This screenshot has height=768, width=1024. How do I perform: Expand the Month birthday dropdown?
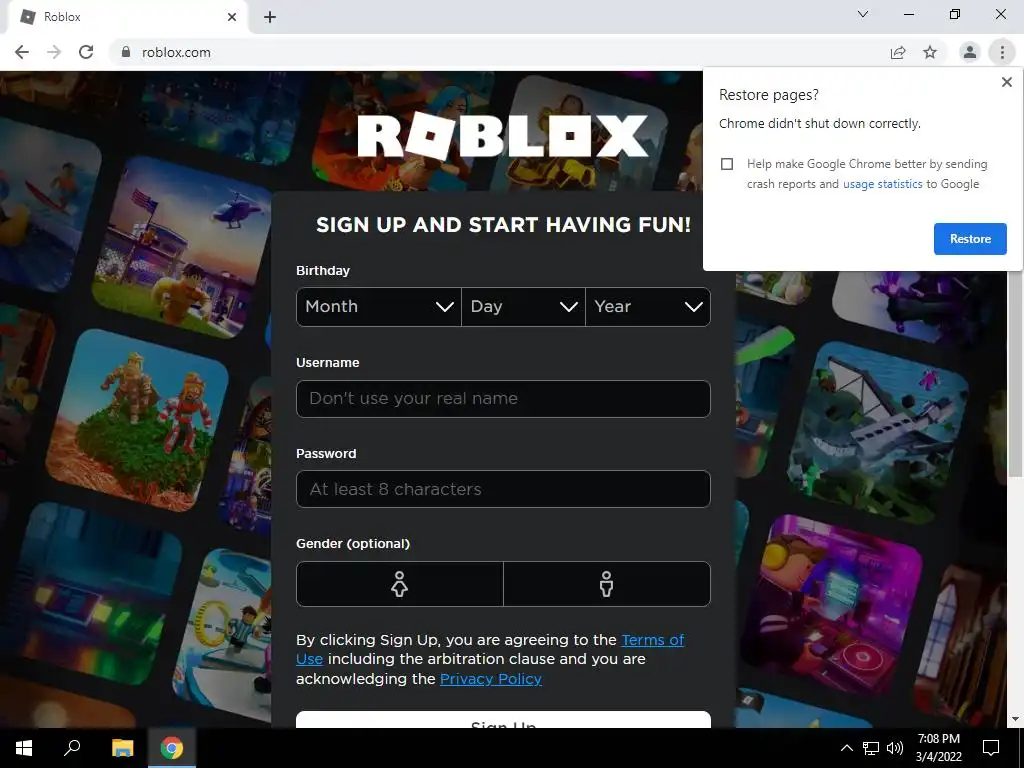379,307
